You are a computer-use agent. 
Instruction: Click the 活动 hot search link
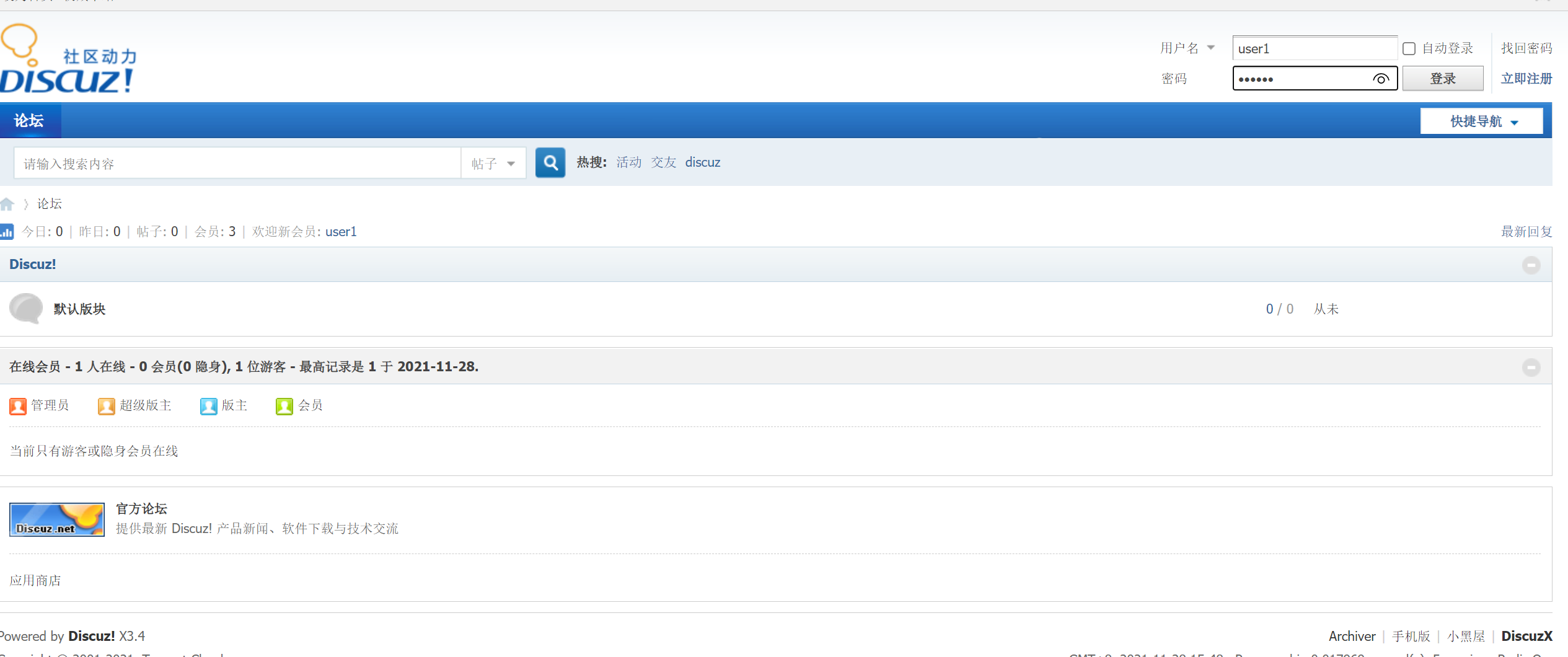point(629,162)
